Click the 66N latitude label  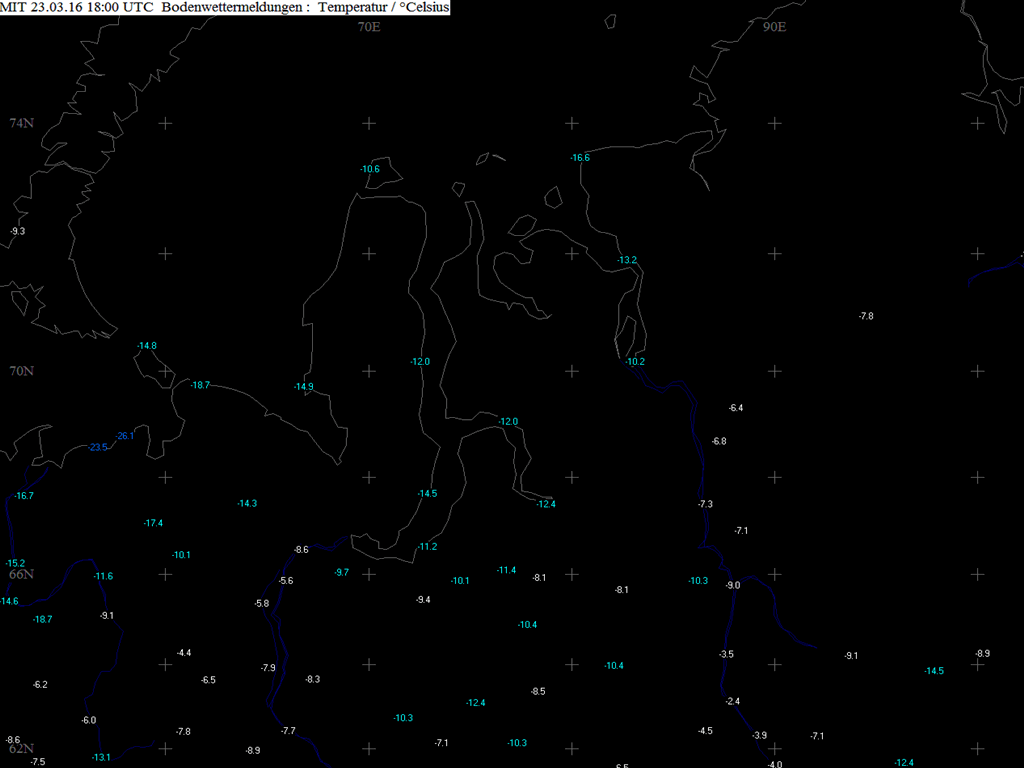click(x=21, y=574)
